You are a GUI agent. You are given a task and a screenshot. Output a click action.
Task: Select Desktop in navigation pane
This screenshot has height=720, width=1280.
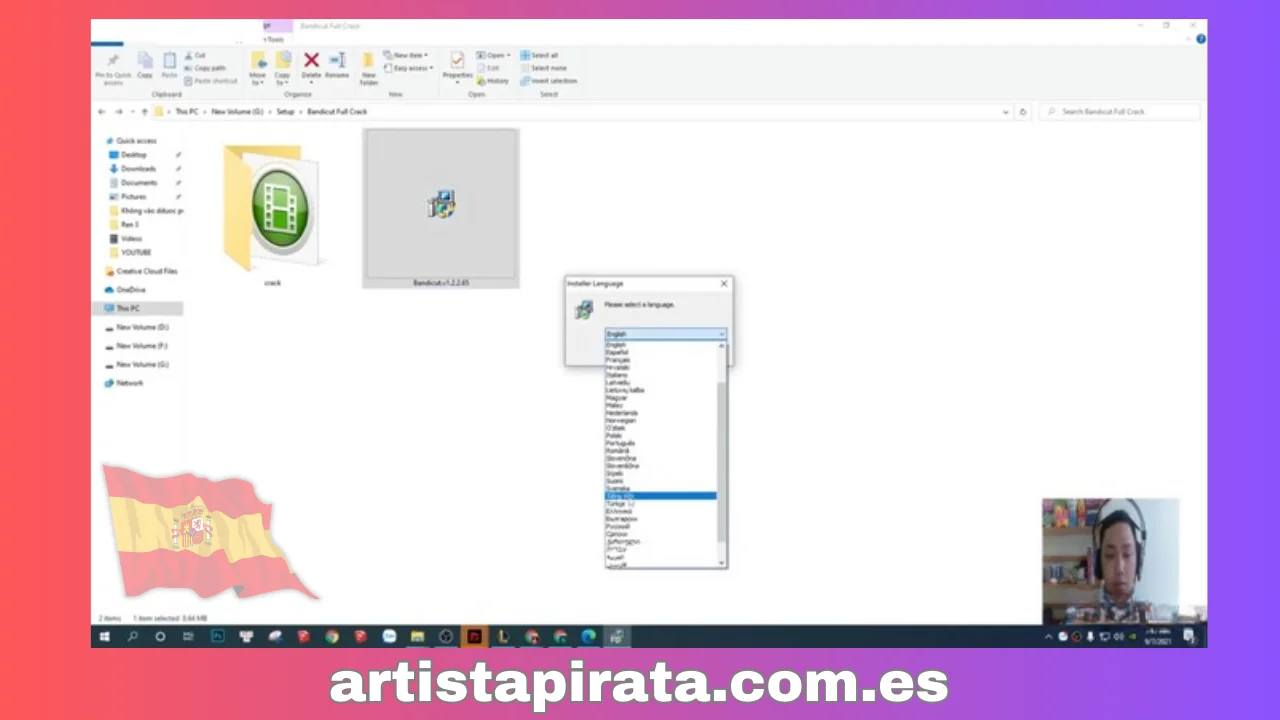click(x=134, y=155)
